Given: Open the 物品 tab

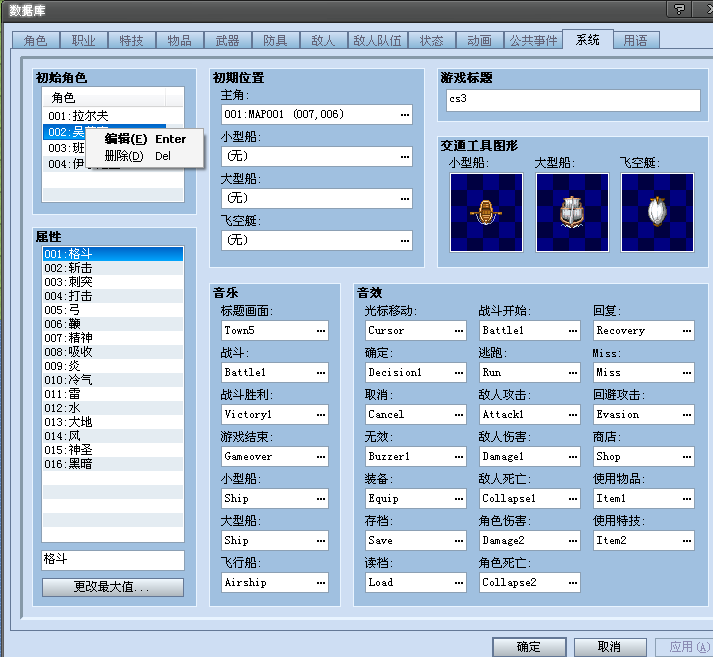Looking at the screenshot, I should [180, 40].
